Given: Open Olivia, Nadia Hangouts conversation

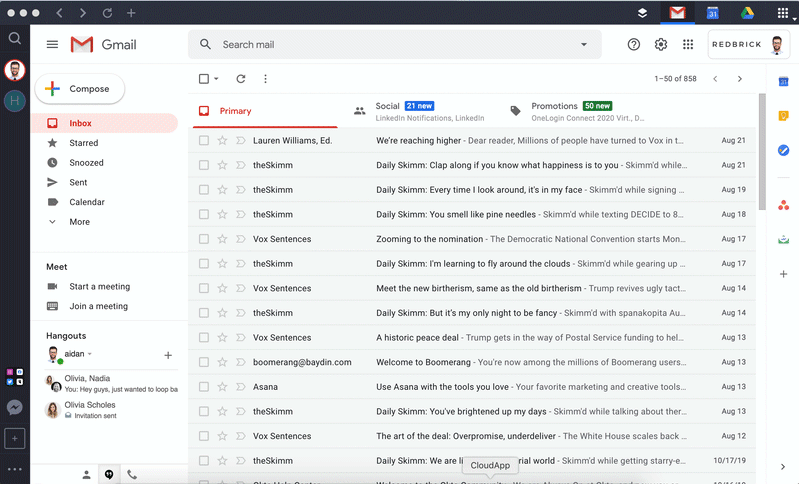Looking at the screenshot, I should point(111,384).
